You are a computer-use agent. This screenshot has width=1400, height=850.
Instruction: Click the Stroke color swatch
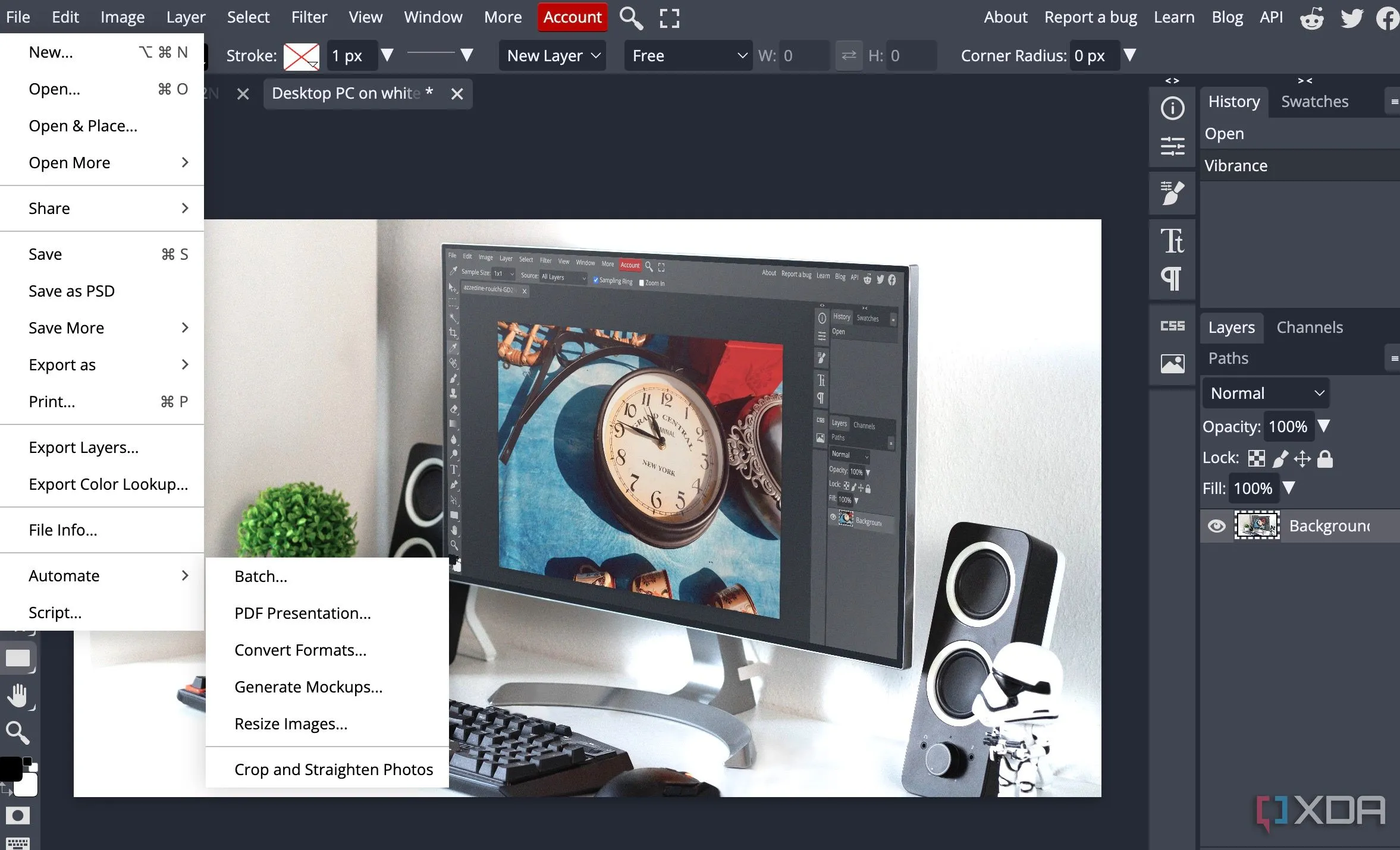coord(301,56)
